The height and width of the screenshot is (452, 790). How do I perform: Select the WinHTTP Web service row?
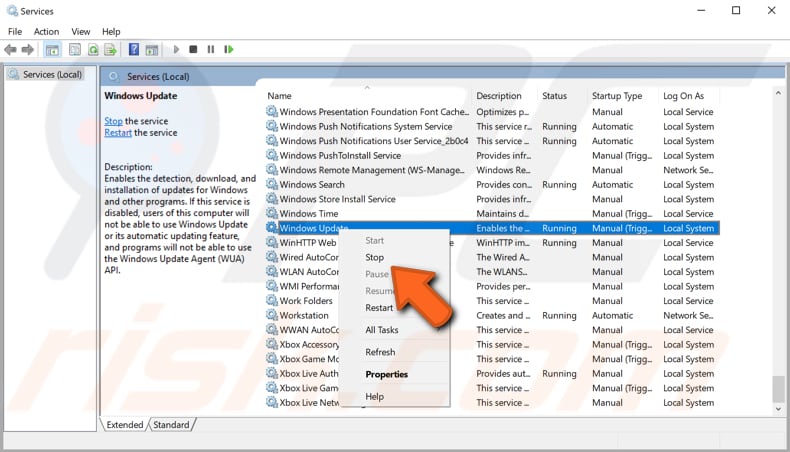[492, 243]
